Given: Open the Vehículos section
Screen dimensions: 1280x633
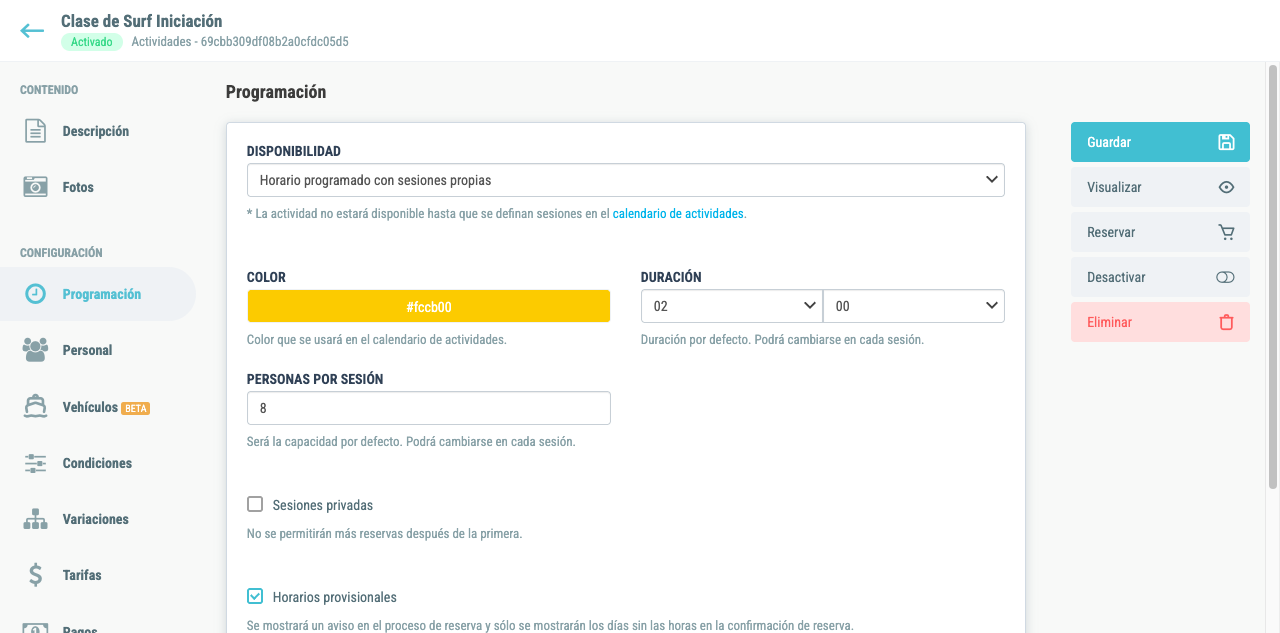Looking at the screenshot, I should pyautogui.click(x=98, y=407).
